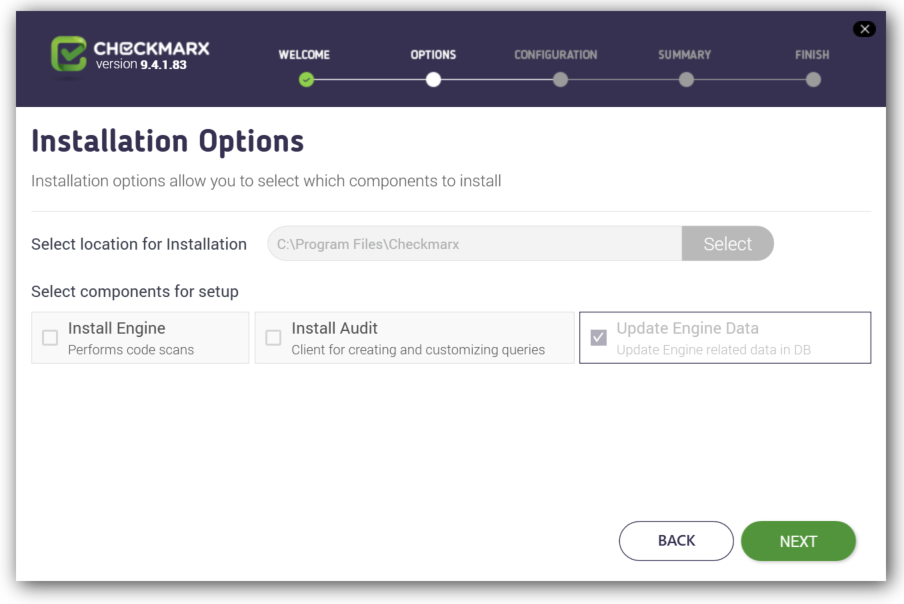Click the 'Install Audit' label text
The width and height of the screenshot is (904, 604).
click(334, 328)
